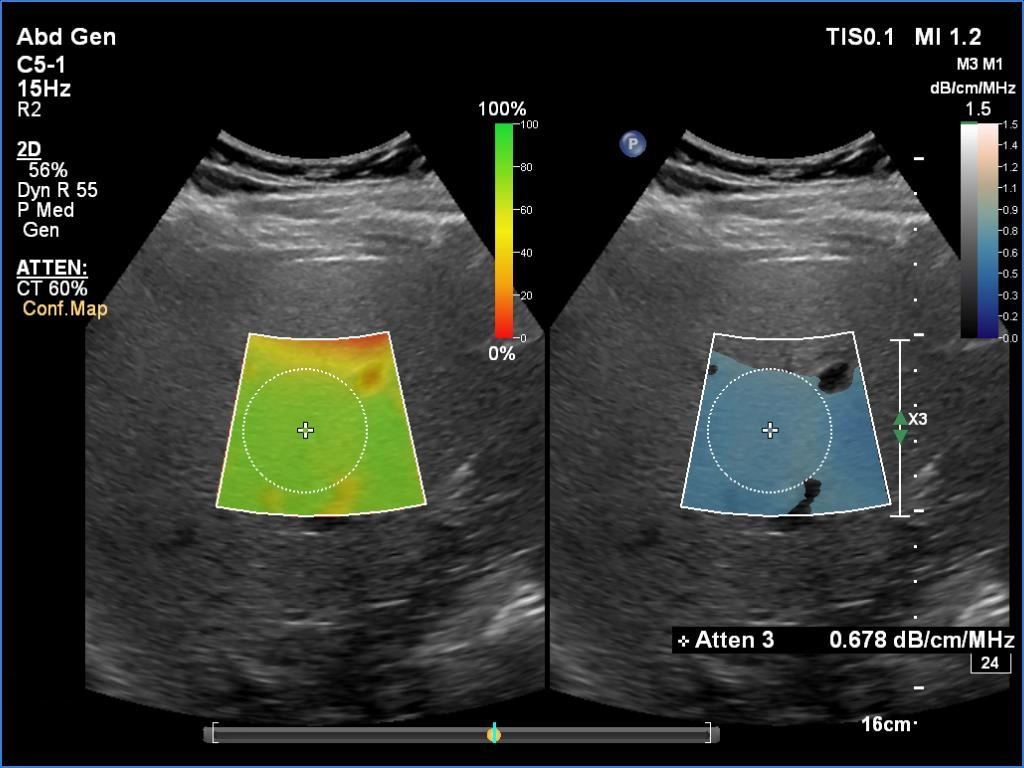Click crosshair in blue attenuation ROI
The height and width of the screenshot is (768, 1024).
770,430
